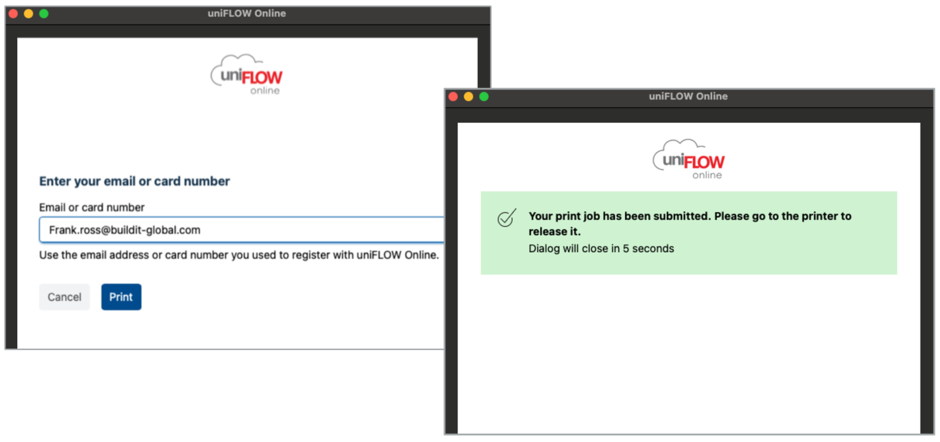
Task: Minimize the print confirmation window
Action: pyautogui.click(x=468, y=97)
